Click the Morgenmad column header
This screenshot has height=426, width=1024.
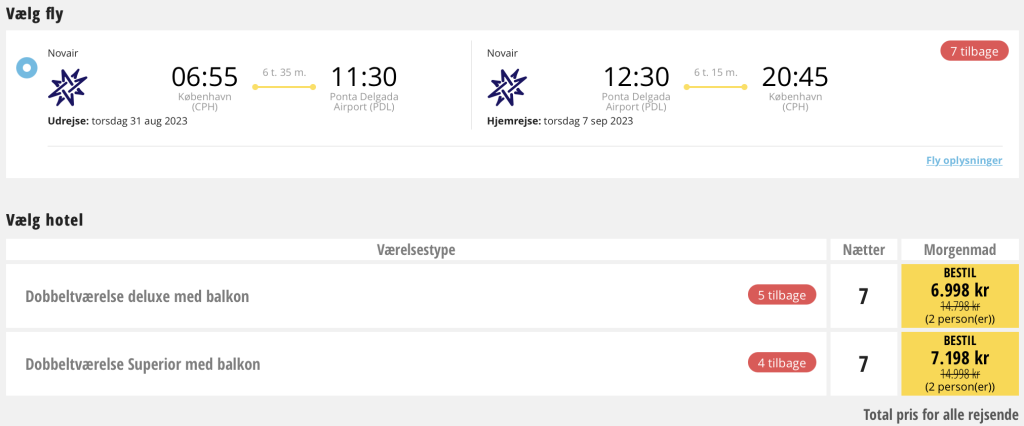point(959,249)
